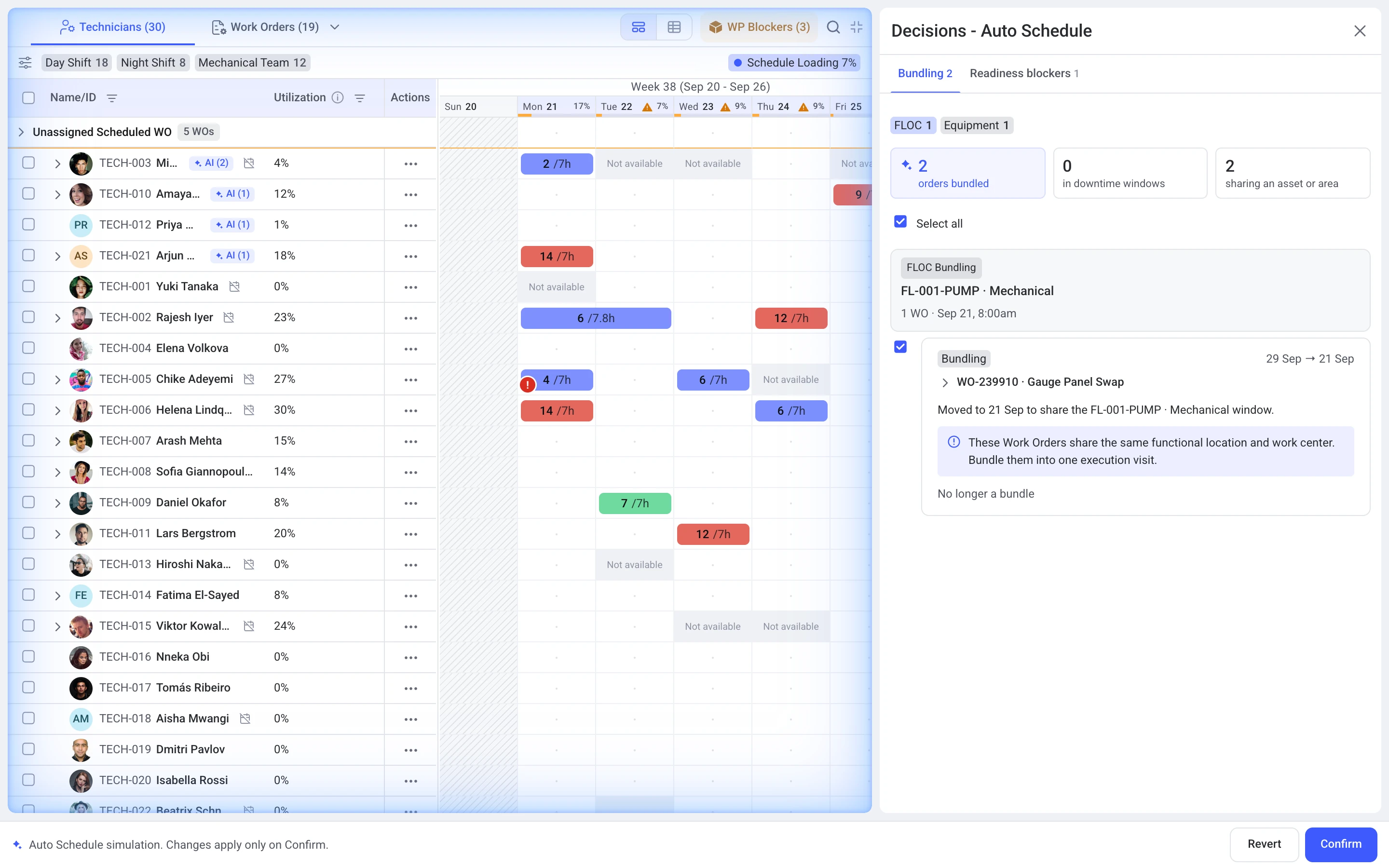Click Rajesh Iyer's red 12 /7h Thursday block

791,318
